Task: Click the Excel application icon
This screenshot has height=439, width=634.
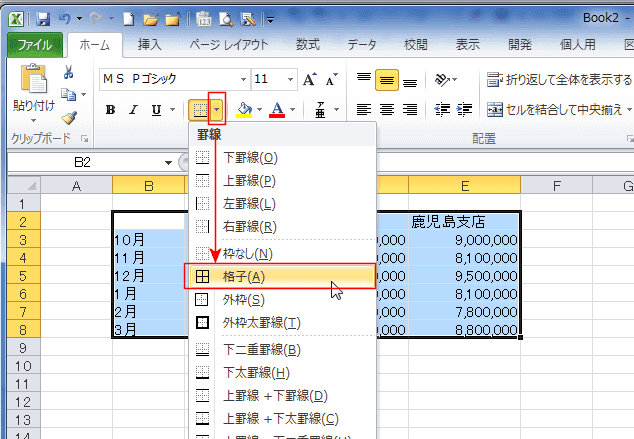Action: (16, 19)
